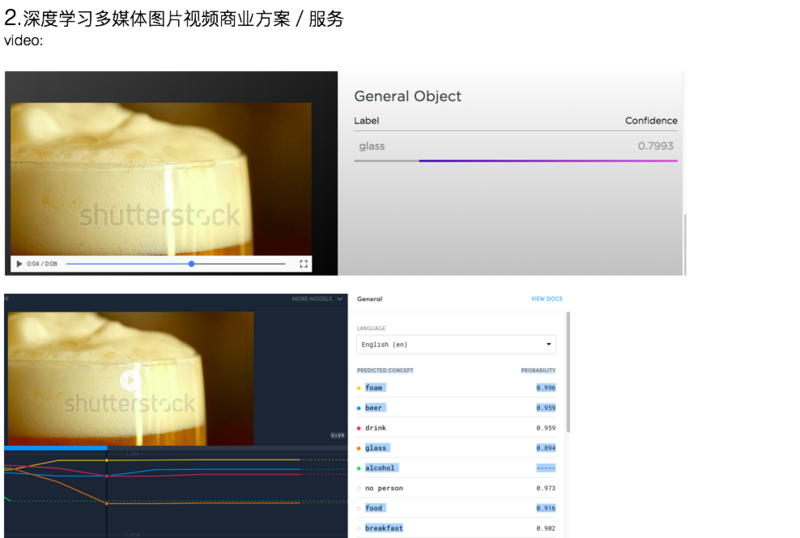The image size is (800, 538).
Task: Select the 'no person' concept label
Action: pos(384,488)
